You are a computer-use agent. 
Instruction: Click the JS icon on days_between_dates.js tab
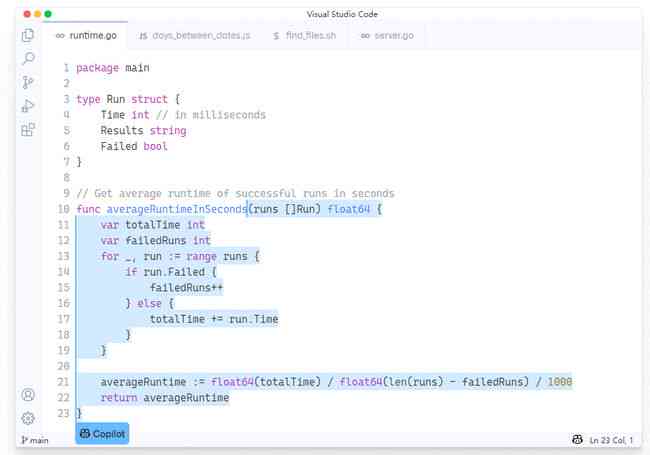click(x=143, y=36)
